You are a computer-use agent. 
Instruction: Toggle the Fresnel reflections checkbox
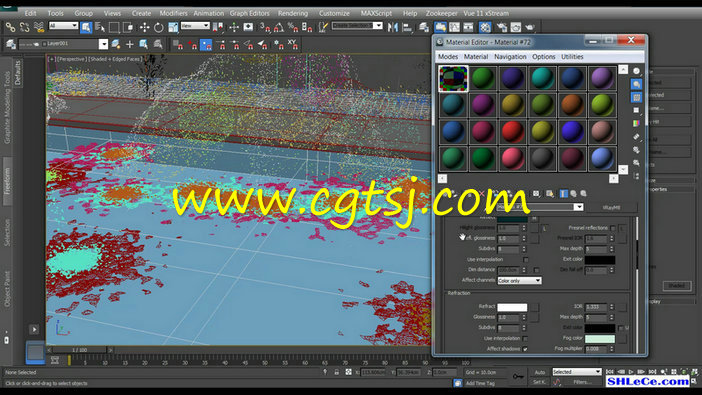[613, 228]
